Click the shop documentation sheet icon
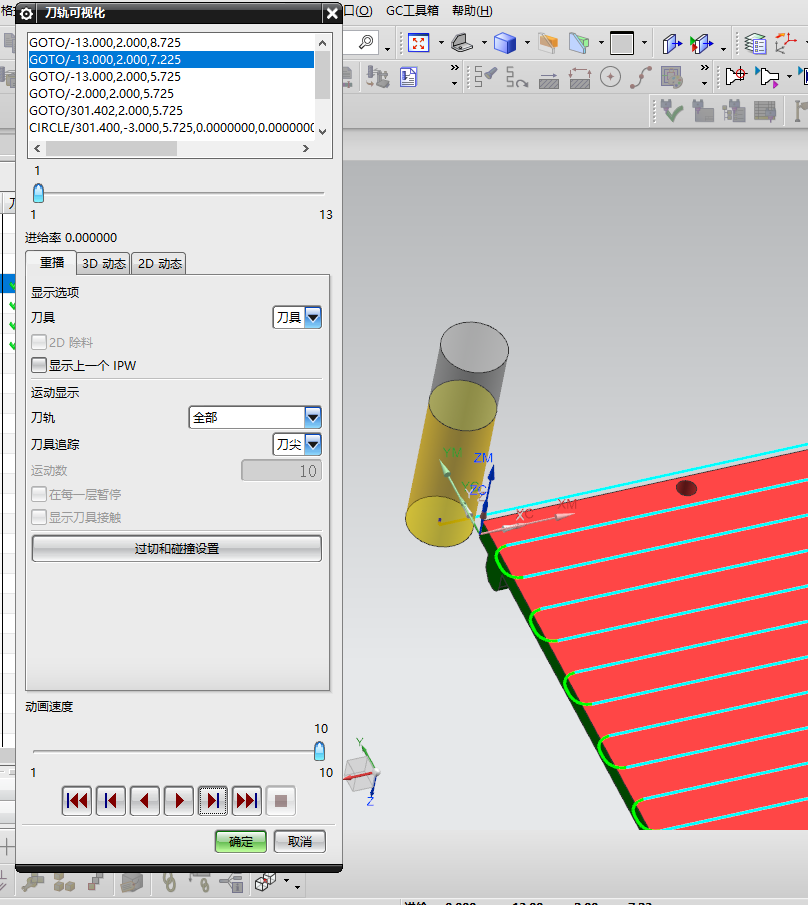Screen dimensions: 808x905 (409, 77)
